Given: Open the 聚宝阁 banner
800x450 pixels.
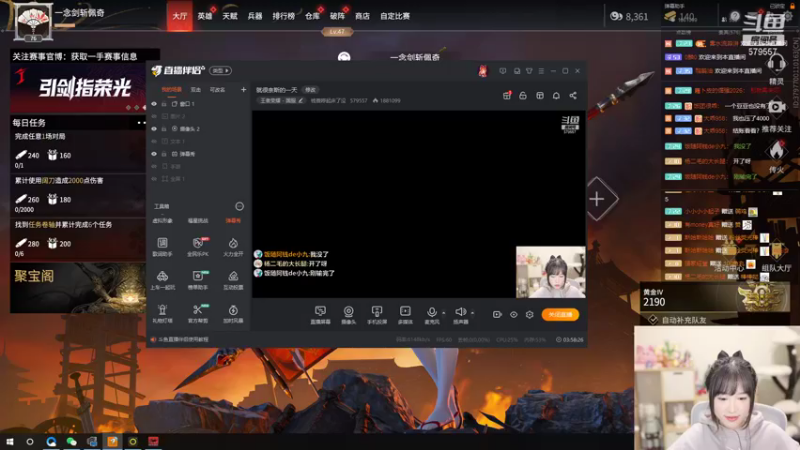Looking at the screenshot, I should 78,288.
